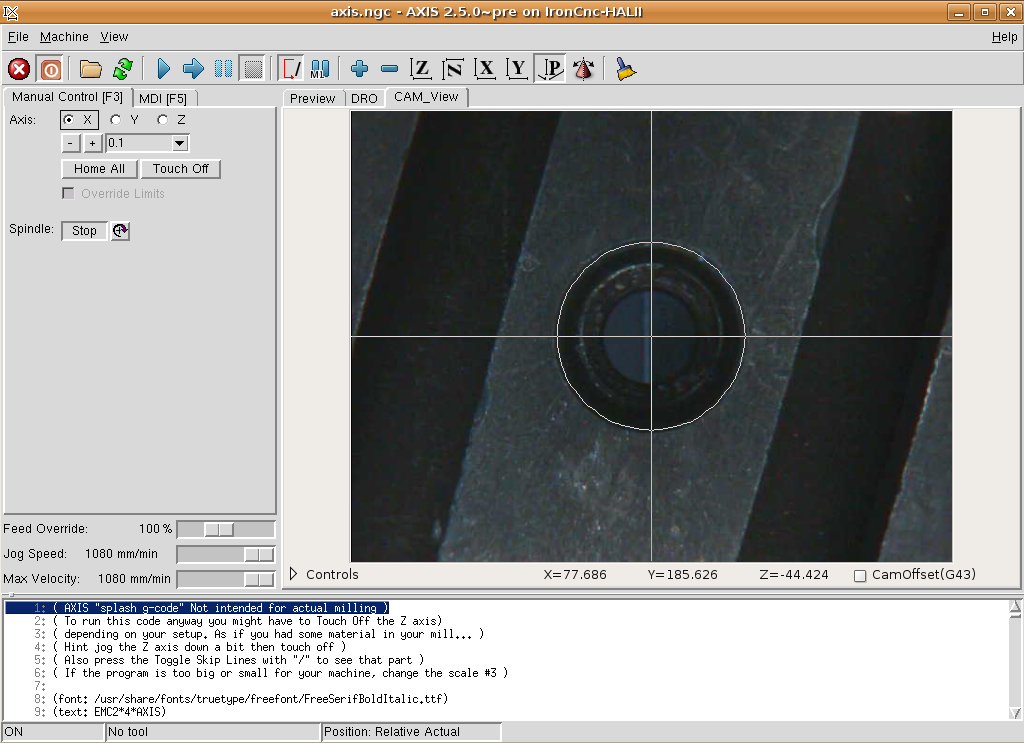1024x743 pixels.
Task: Start spindle rotation icon next to Stop
Action: (x=120, y=230)
